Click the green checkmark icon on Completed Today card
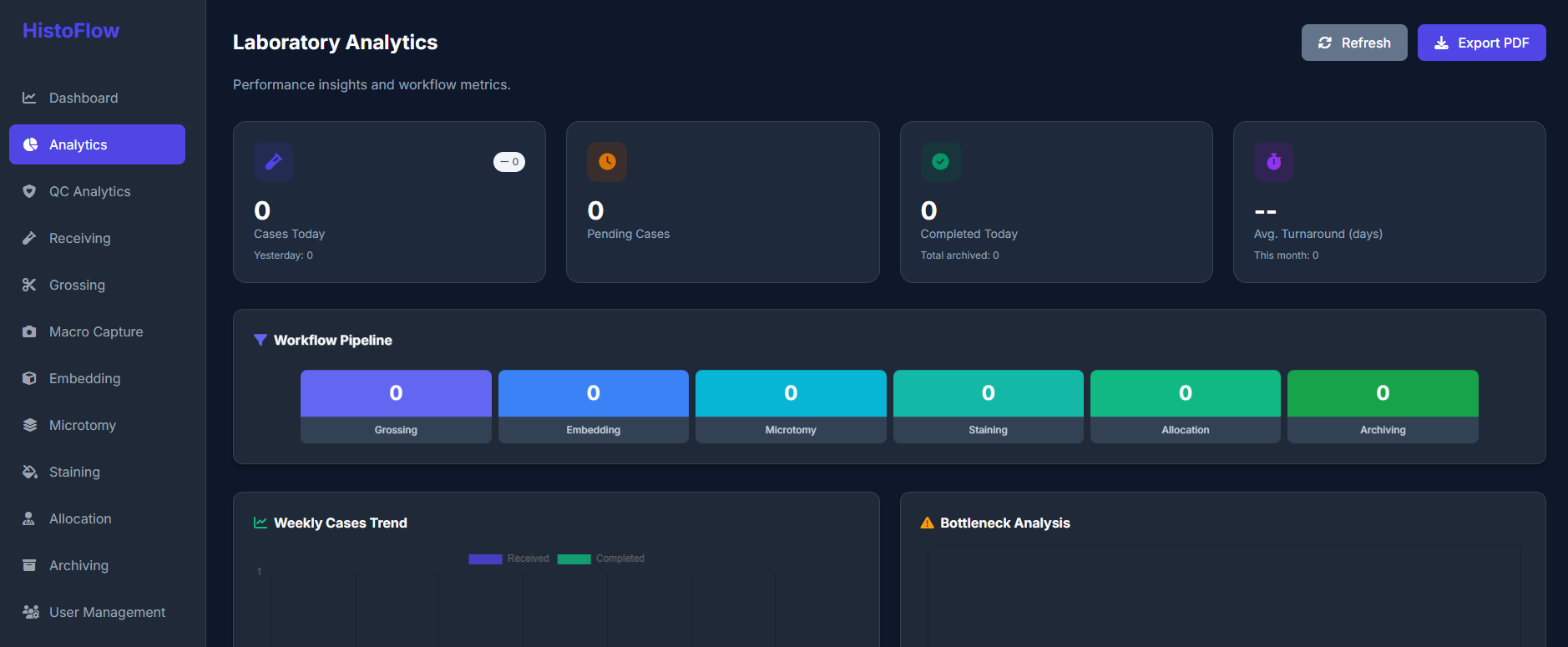The image size is (1568, 647). tap(940, 162)
